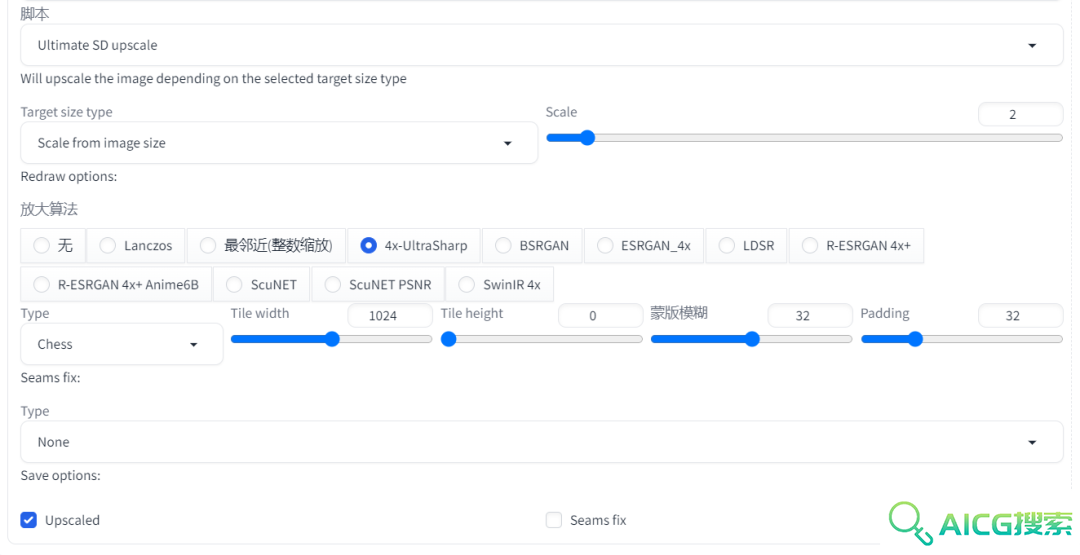Click the Padding value input box
This screenshot has width=1080, height=555.
(1020, 316)
